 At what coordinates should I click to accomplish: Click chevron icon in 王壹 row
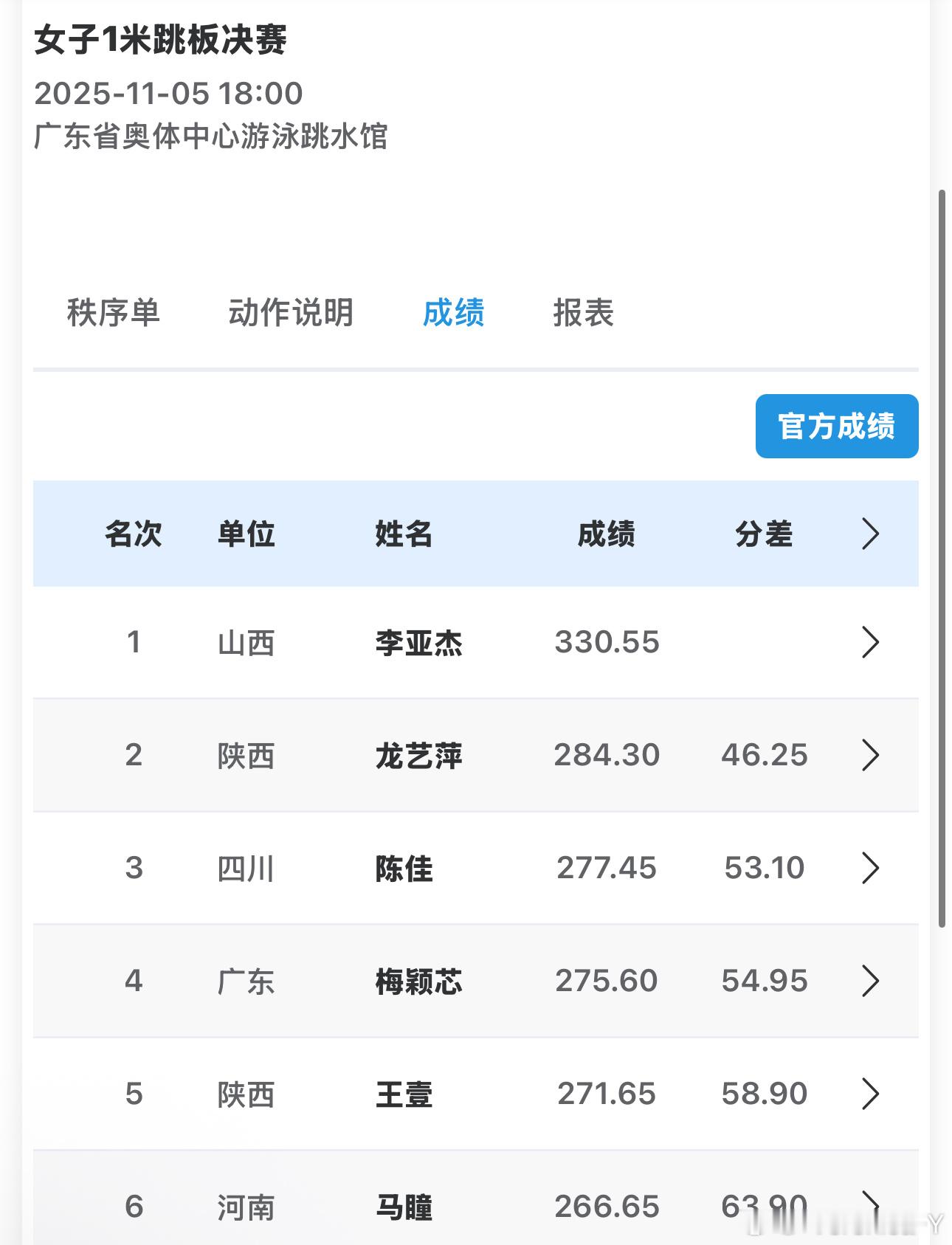point(870,1094)
